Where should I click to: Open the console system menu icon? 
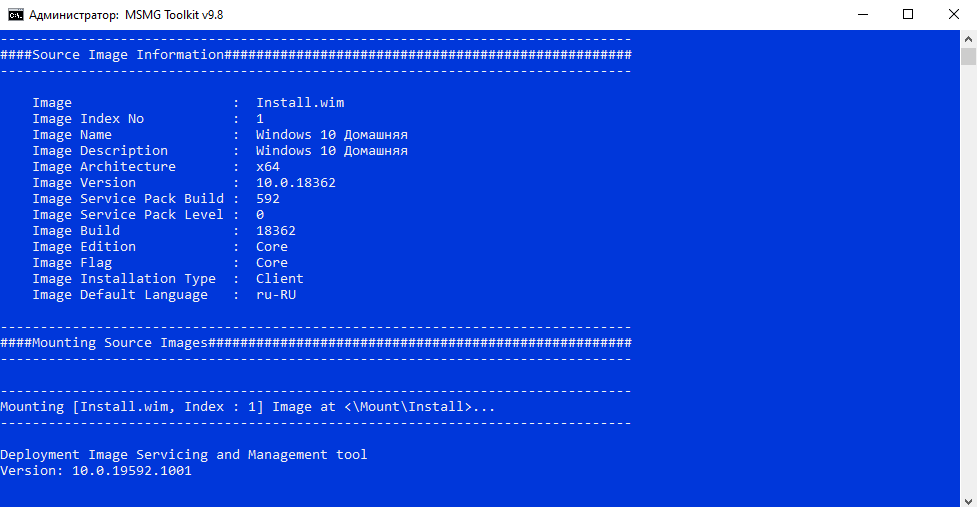[16, 14]
